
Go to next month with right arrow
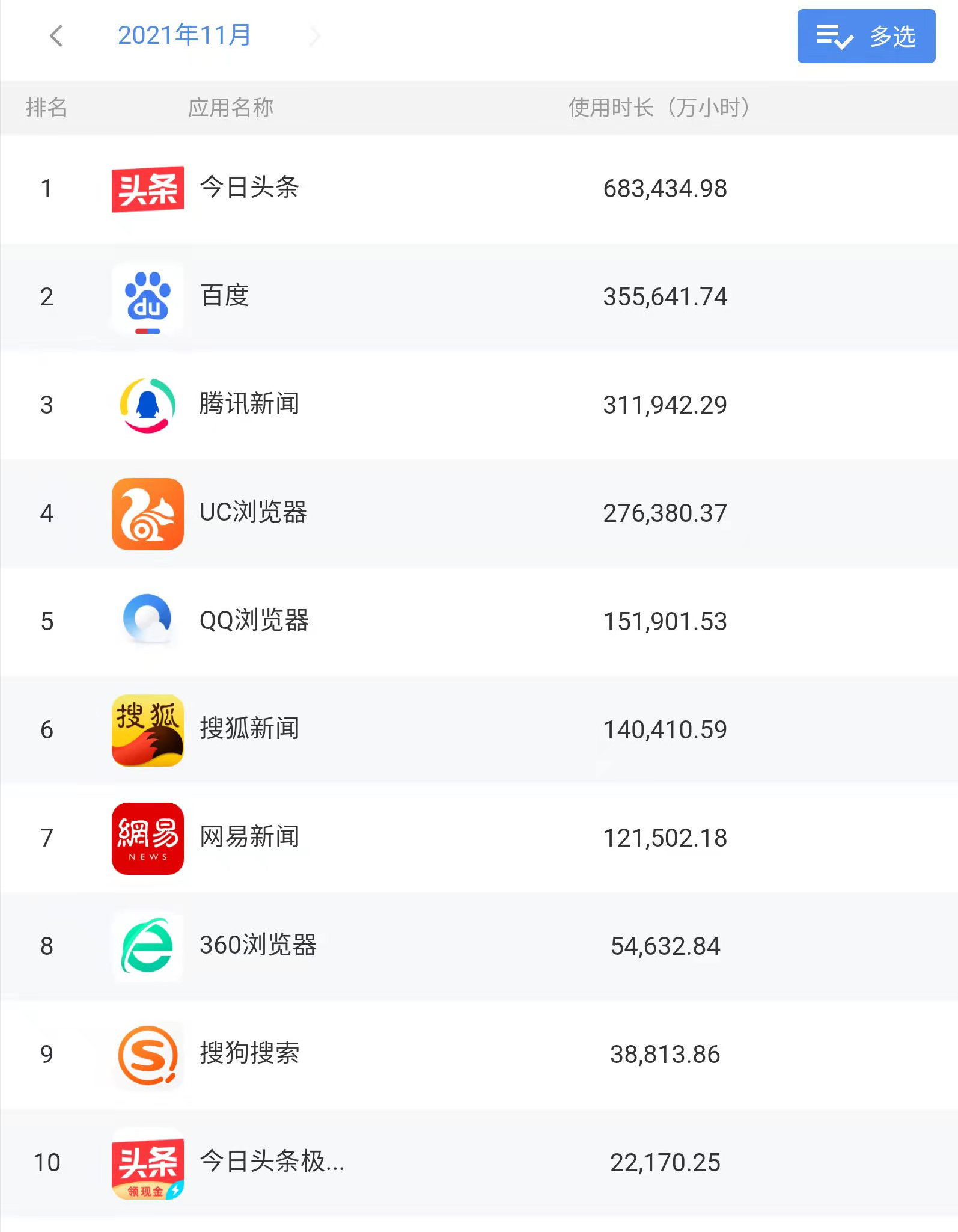click(314, 36)
